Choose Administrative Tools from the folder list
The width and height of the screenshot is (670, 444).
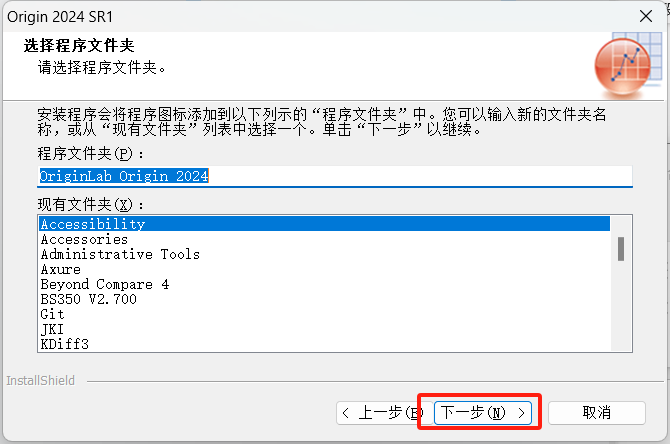point(324,254)
